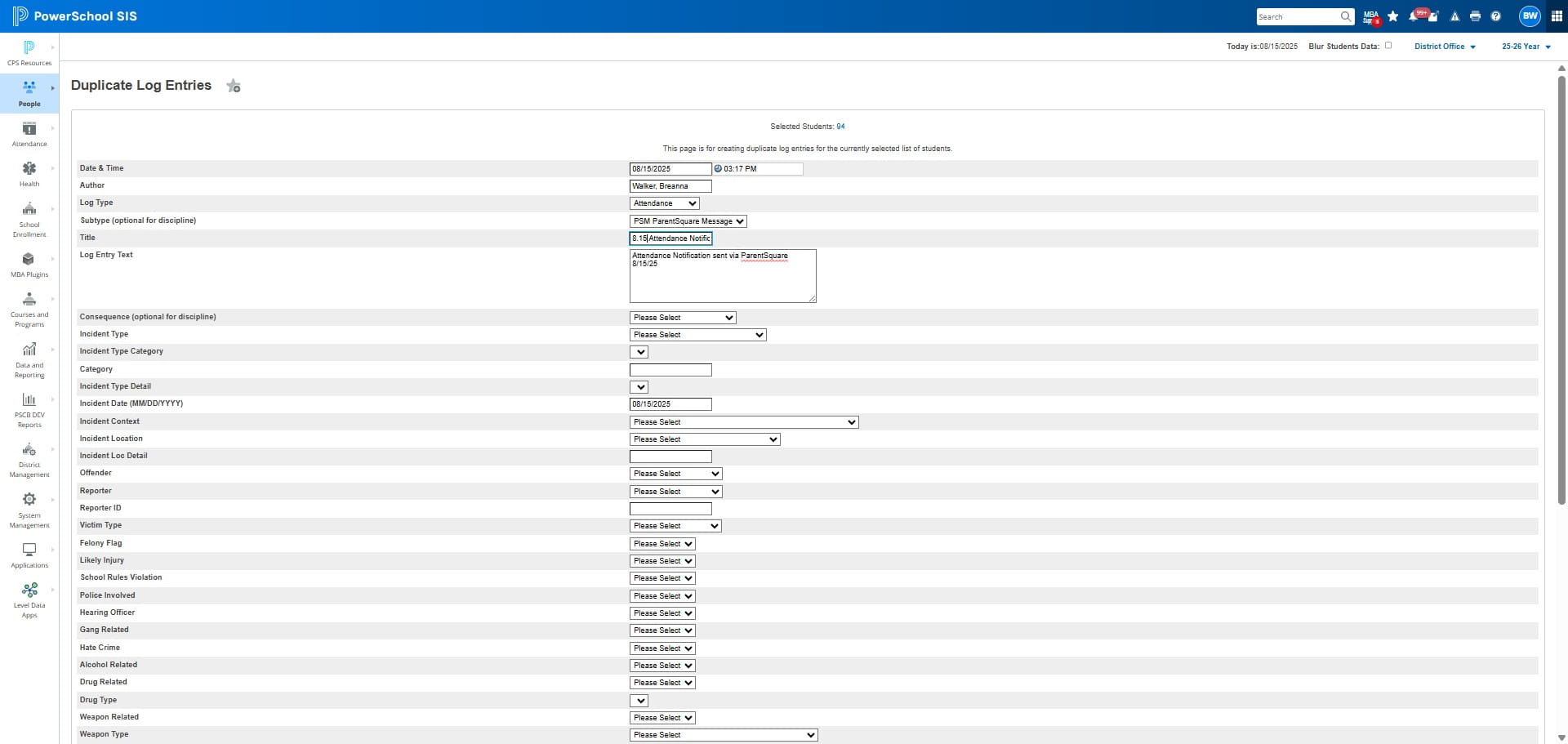Open the favorites star in the header
This screenshot has height=744, width=1568.
coord(1393,16)
